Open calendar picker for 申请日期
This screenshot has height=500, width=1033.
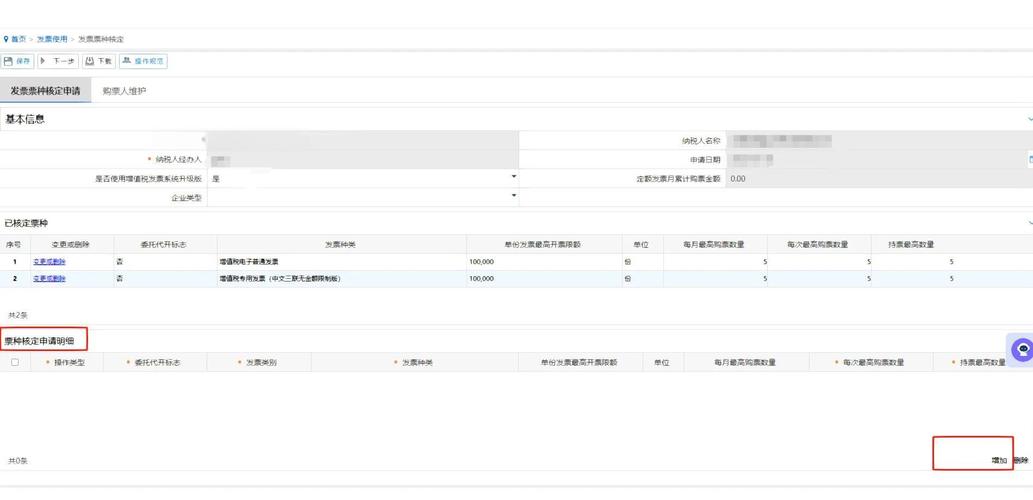[1029, 160]
